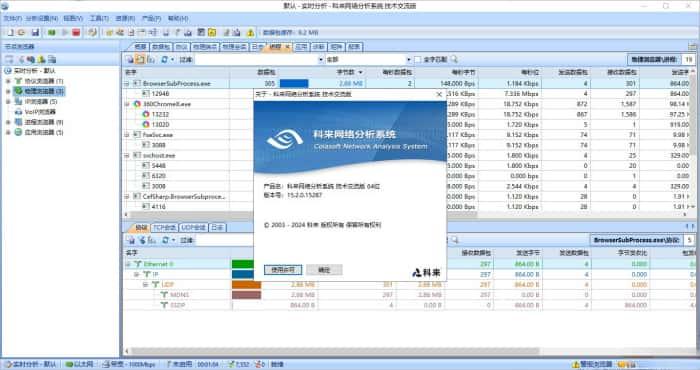This screenshot has height=370, width=700.
Task: Click the brown bar in MDNS row
Action: tap(246, 295)
